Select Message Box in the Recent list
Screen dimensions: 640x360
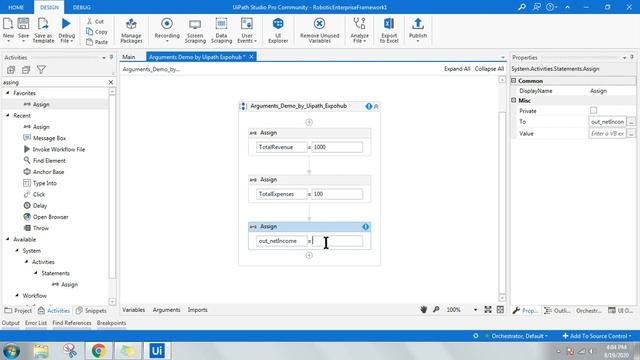click(44, 138)
